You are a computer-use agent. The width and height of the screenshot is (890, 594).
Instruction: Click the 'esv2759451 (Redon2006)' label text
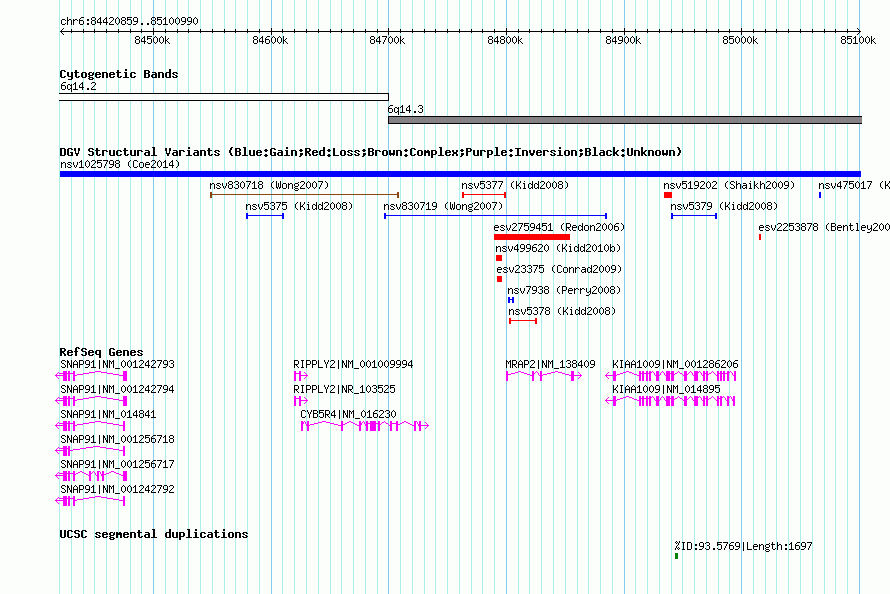click(559, 227)
